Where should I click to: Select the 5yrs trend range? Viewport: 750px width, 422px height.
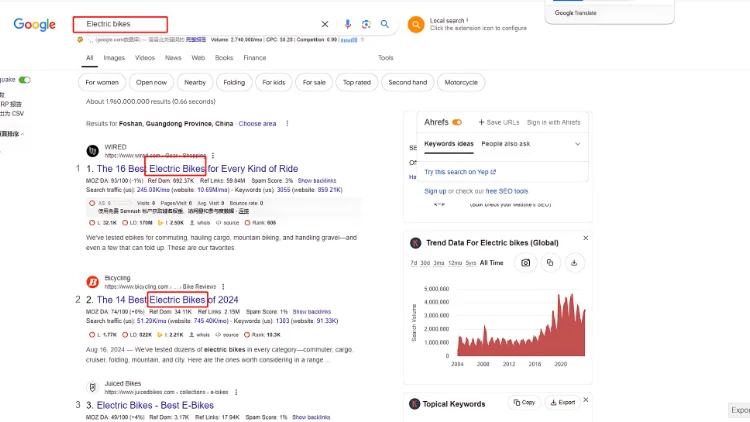coord(471,263)
